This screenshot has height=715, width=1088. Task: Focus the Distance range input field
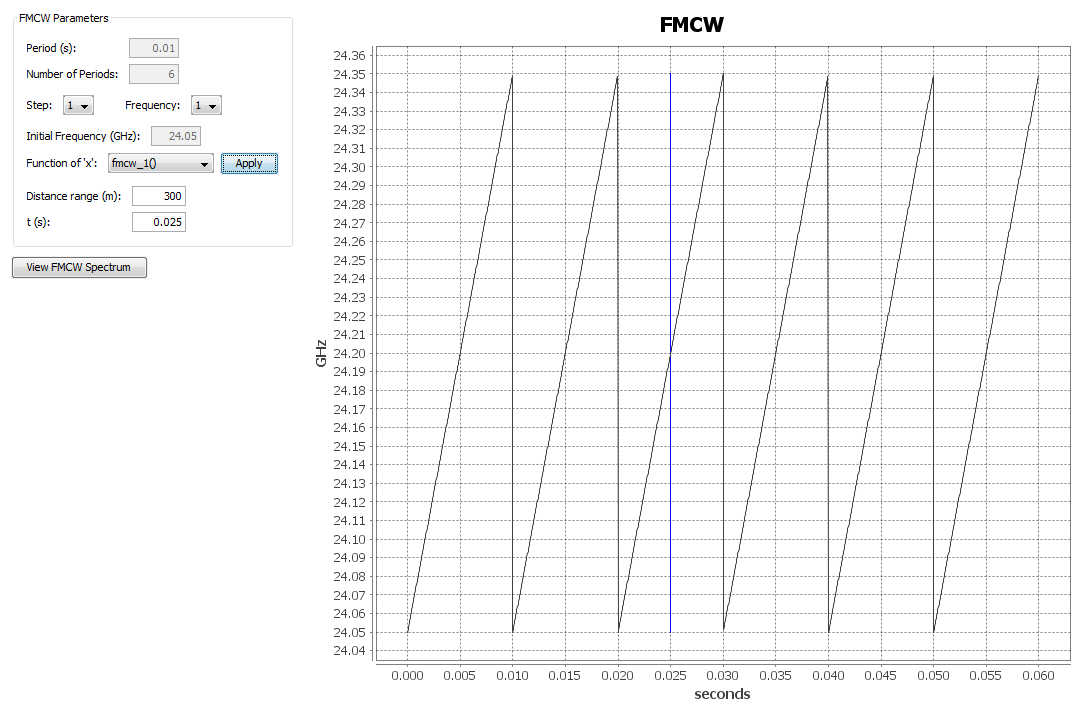(158, 196)
